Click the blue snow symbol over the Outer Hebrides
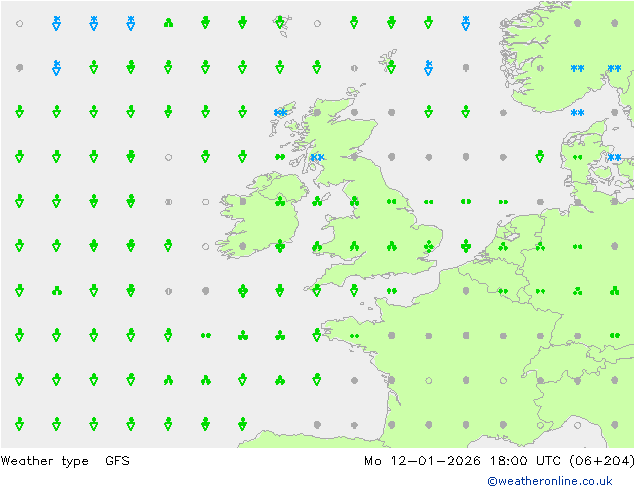634x490 pixels. [280, 113]
